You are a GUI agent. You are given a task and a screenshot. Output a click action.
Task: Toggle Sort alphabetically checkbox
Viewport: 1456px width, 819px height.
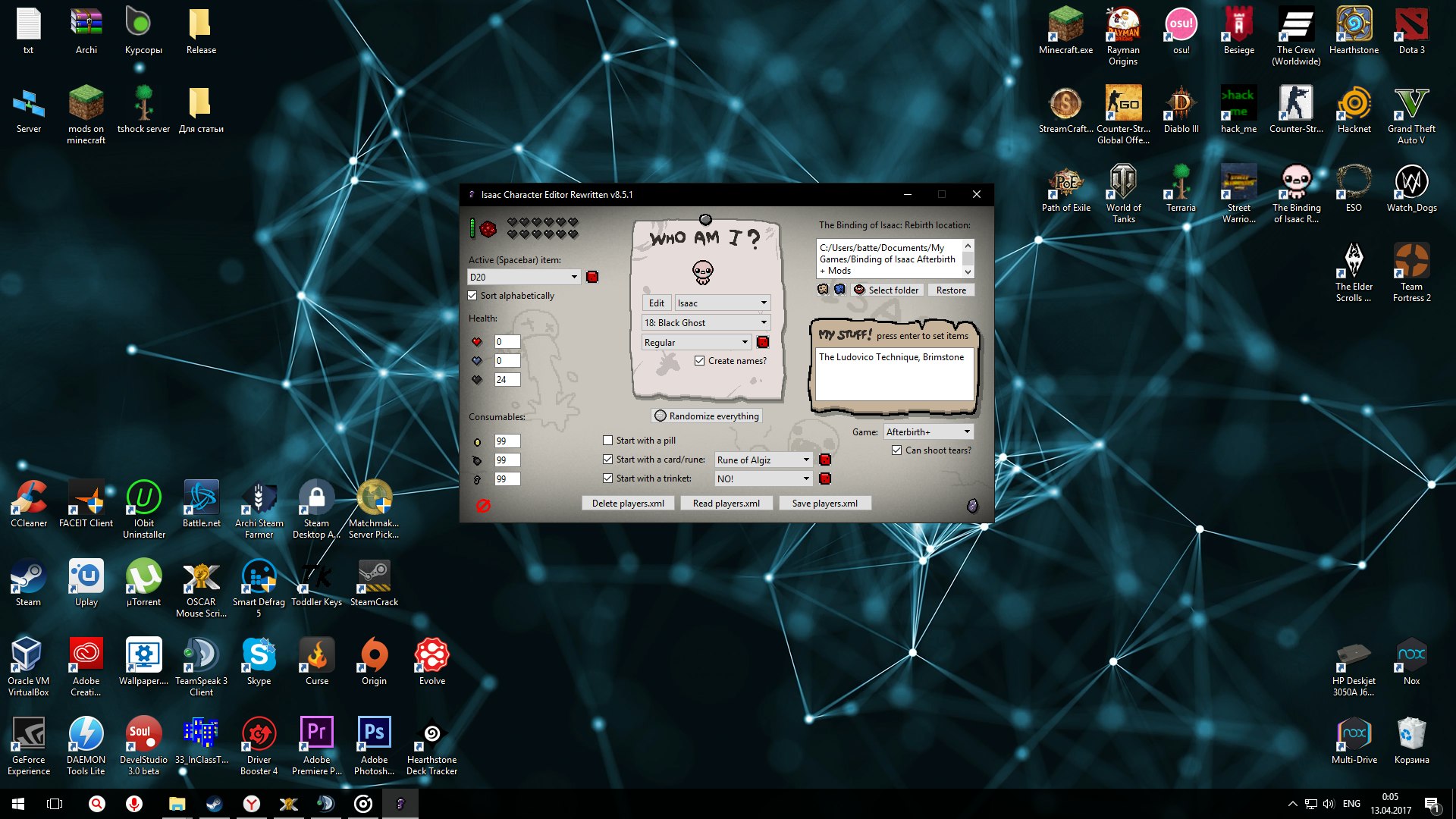pyautogui.click(x=473, y=295)
